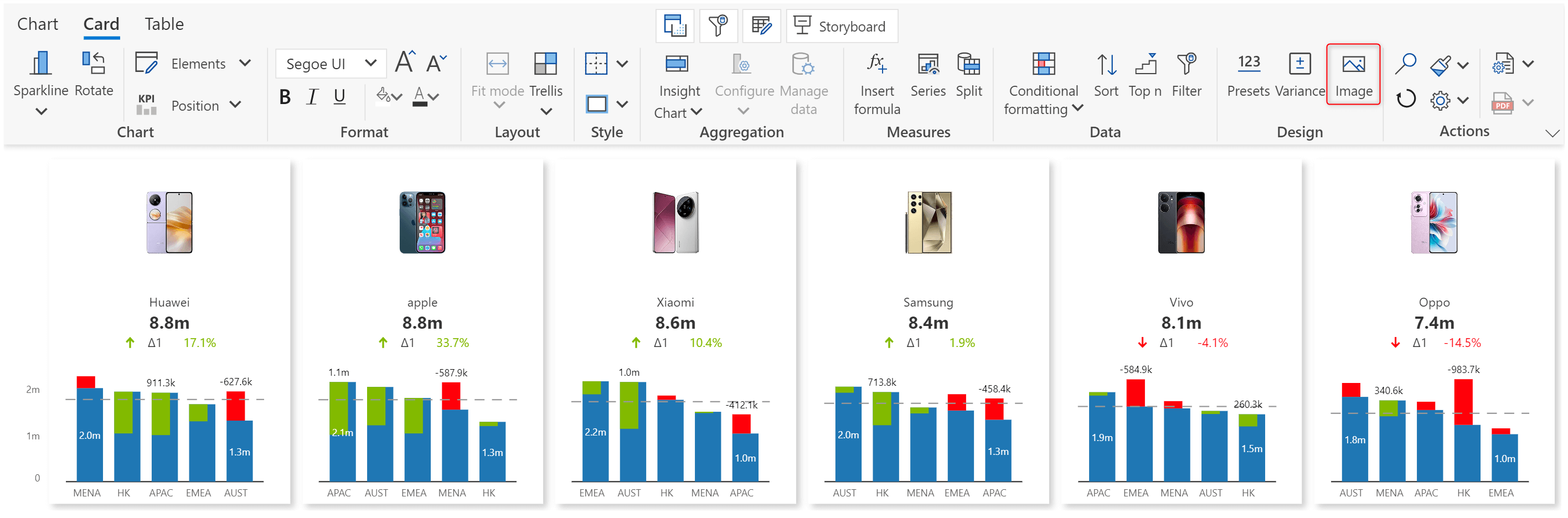Click the Oppo HK red variance bar
The image size is (1568, 518).
pyautogui.click(x=1463, y=402)
